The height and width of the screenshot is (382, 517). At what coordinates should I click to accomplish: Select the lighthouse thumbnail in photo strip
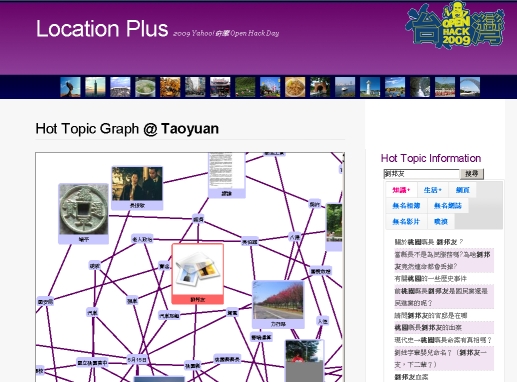(x=370, y=87)
